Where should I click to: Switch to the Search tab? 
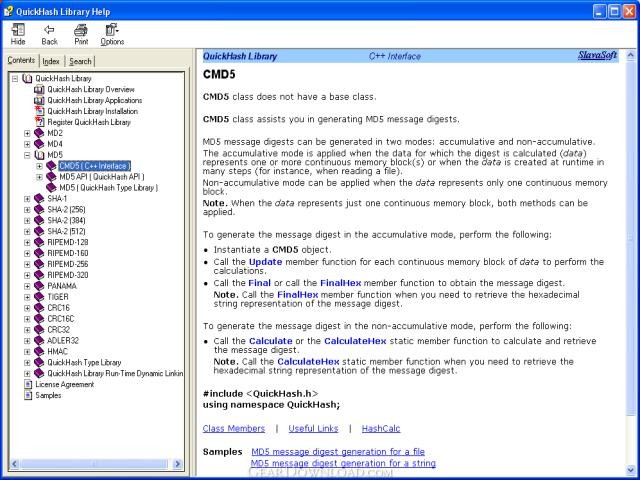click(80, 61)
